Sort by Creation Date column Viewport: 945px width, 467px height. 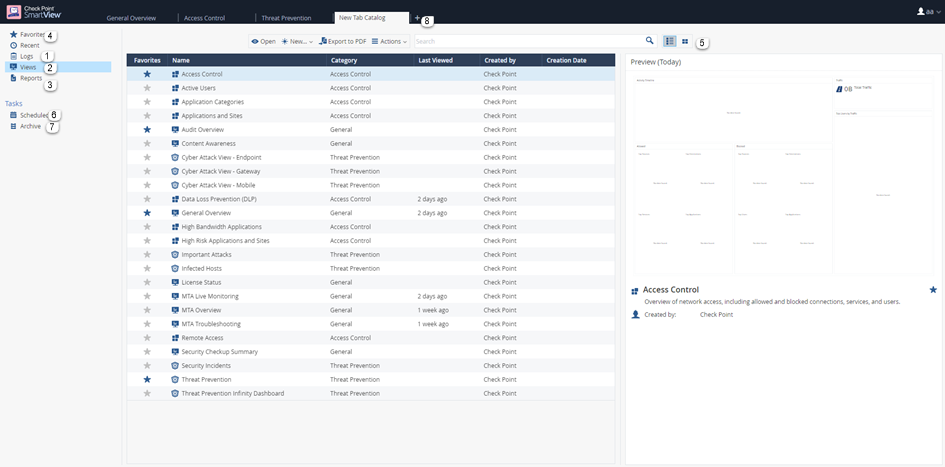coord(578,60)
